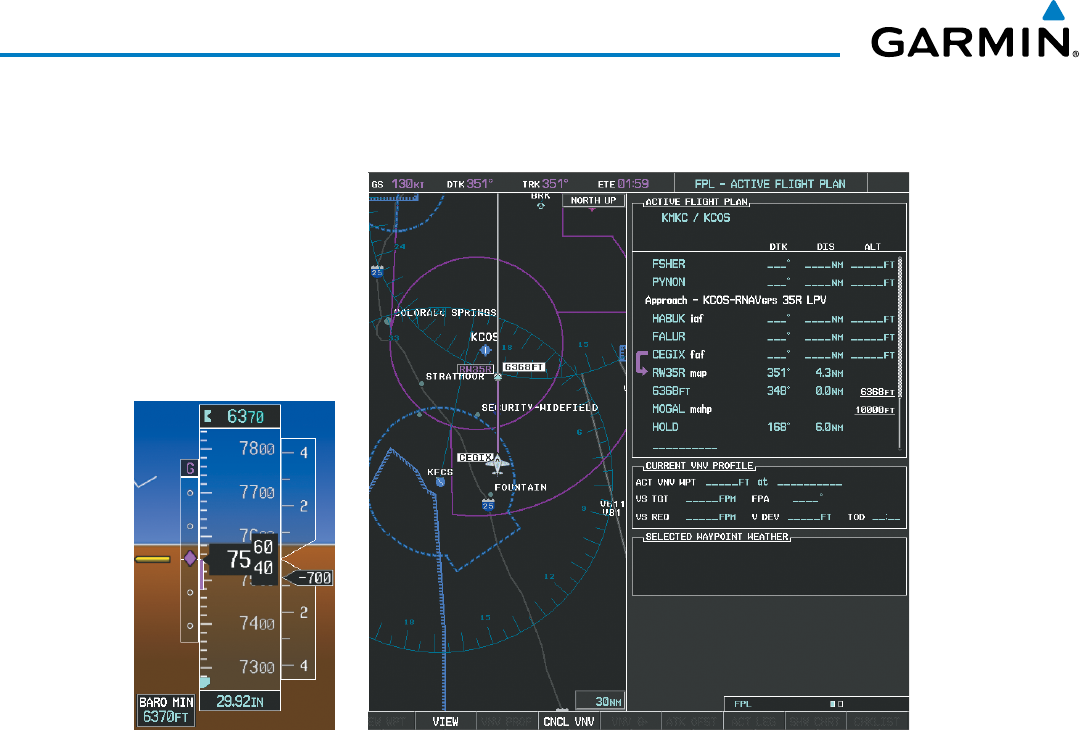The height and width of the screenshot is (730, 1080).
Task: Select the HOLD leg row
Action: pos(747,427)
